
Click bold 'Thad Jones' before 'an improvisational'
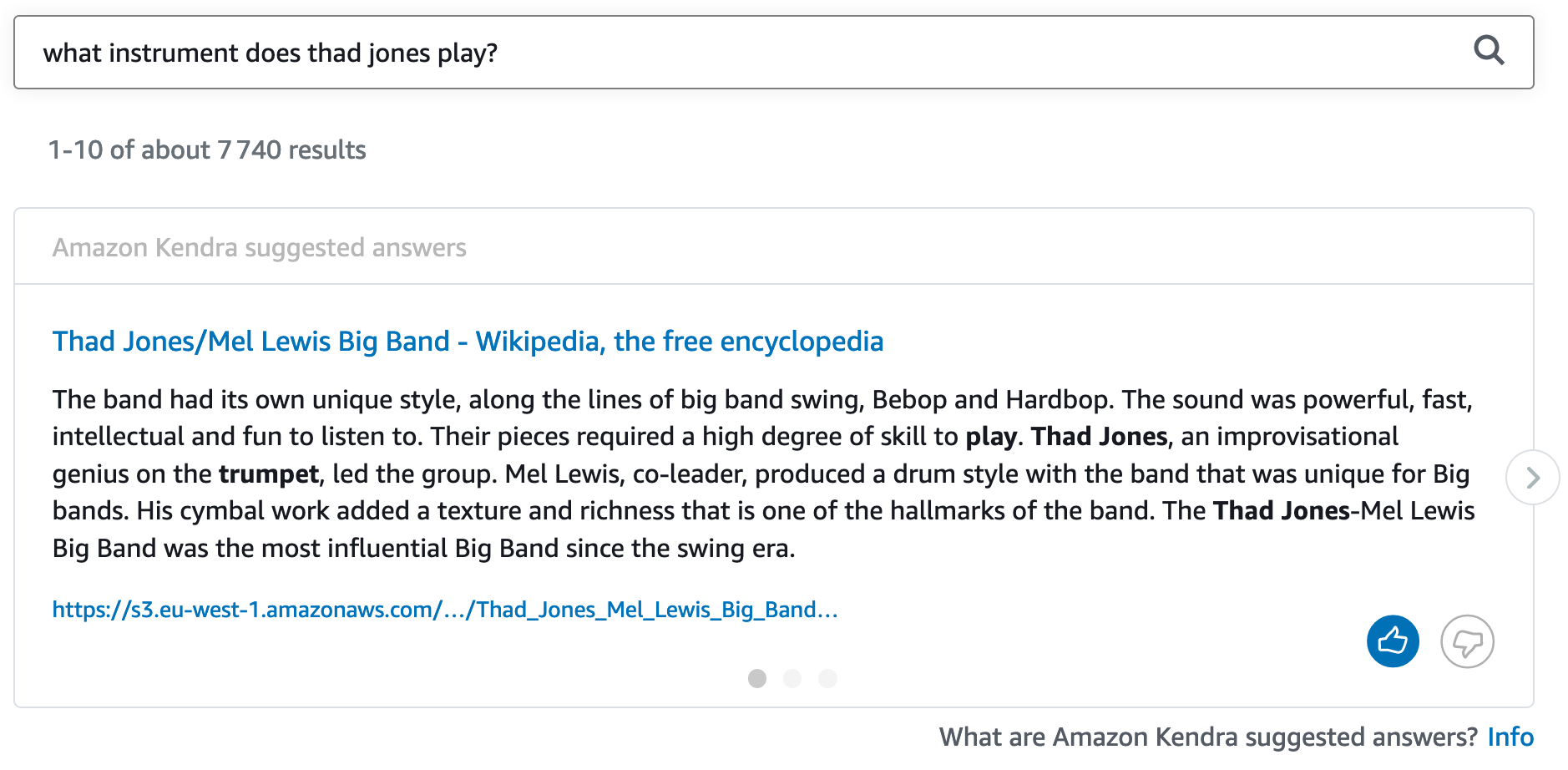pos(1099,437)
